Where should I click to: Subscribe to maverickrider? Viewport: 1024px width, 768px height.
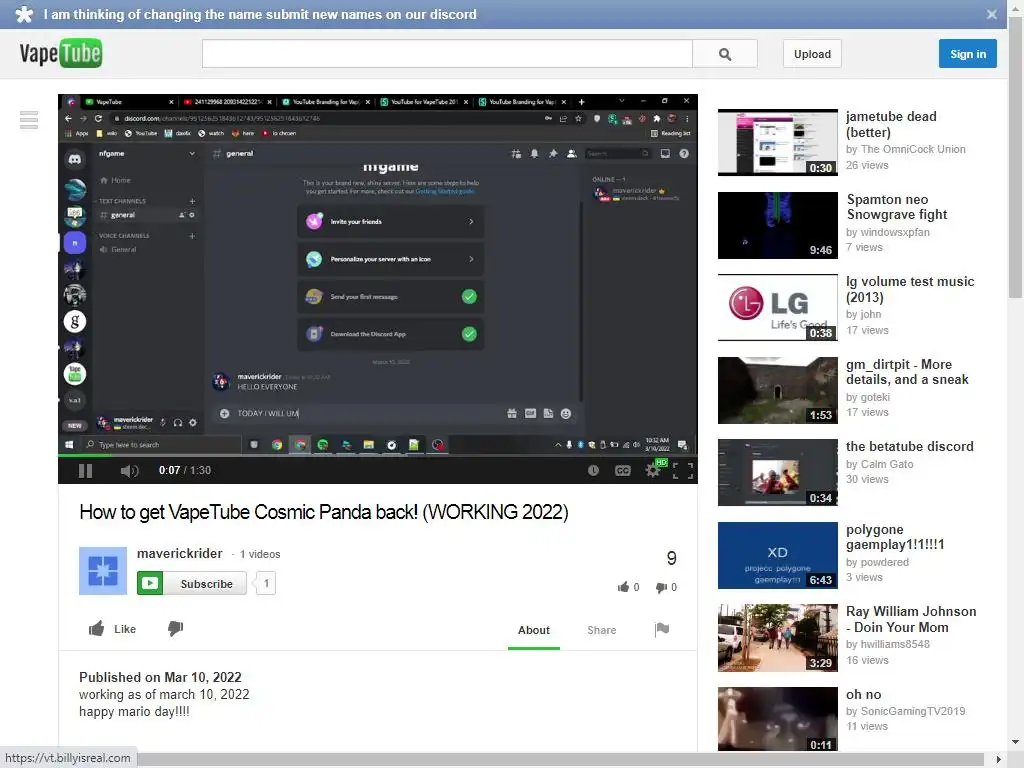[x=191, y=583]
